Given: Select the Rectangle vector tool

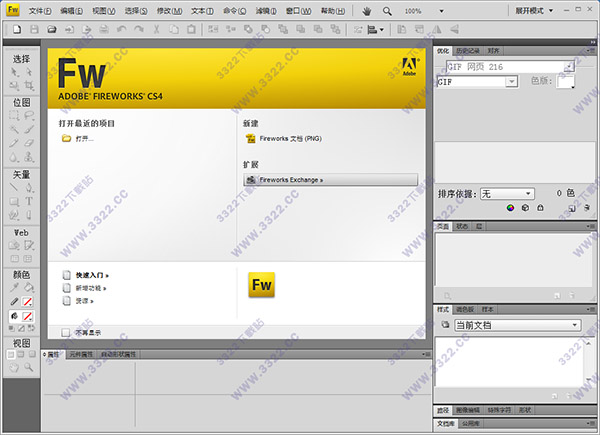Looking at the screenshot, I should 14,201.
